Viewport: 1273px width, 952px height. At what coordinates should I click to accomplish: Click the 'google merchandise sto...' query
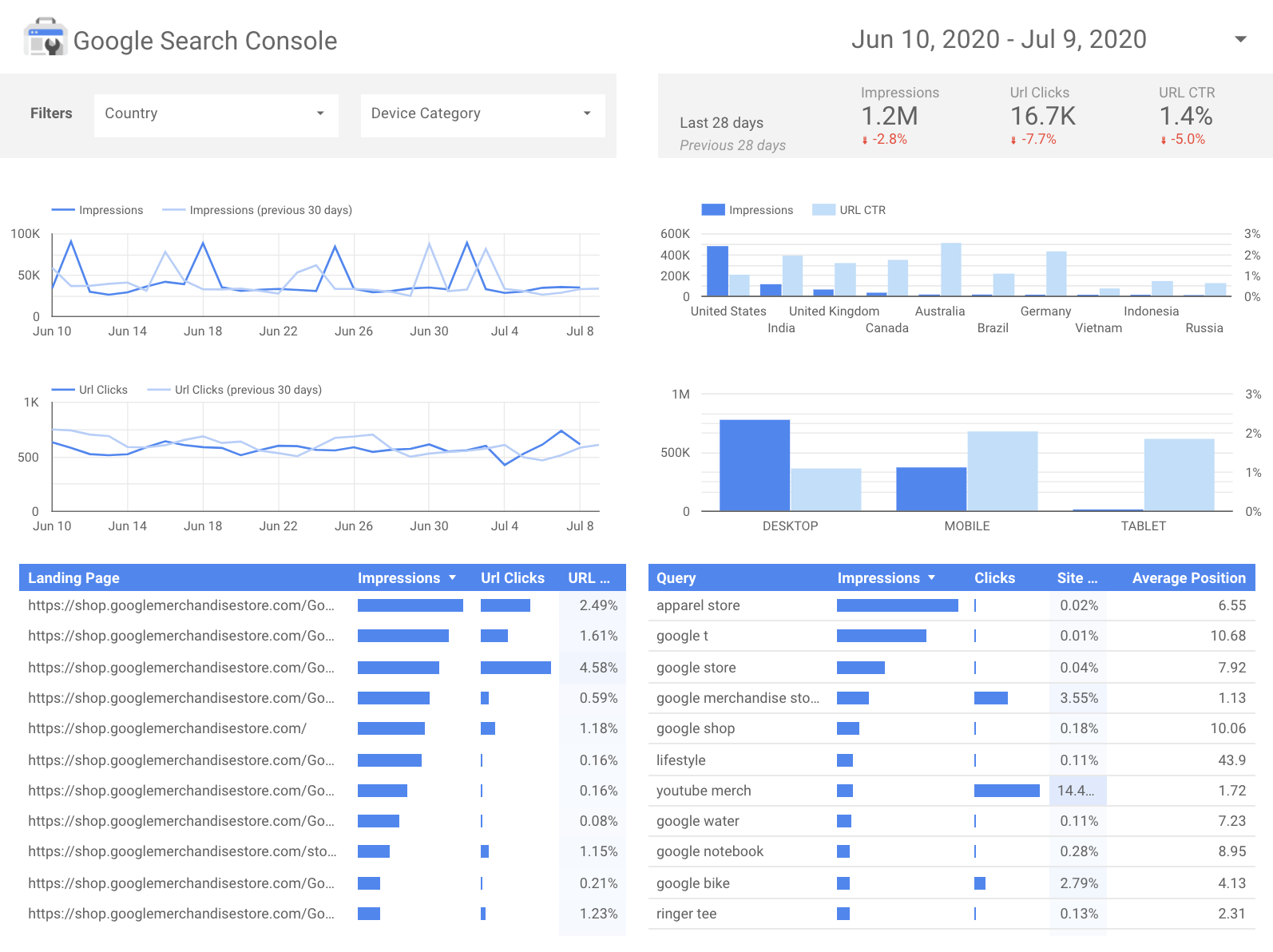pyautogui.click(x=737, y=698)
